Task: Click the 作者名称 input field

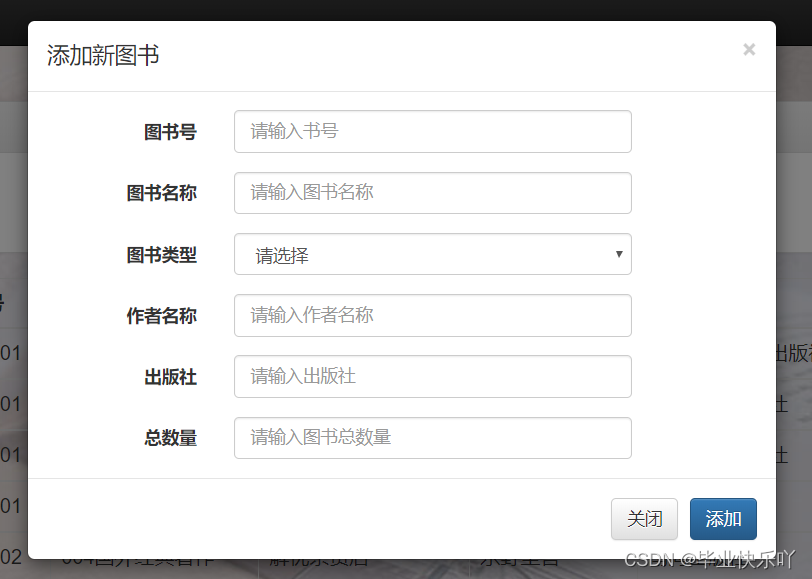Action: coord(433,315)
